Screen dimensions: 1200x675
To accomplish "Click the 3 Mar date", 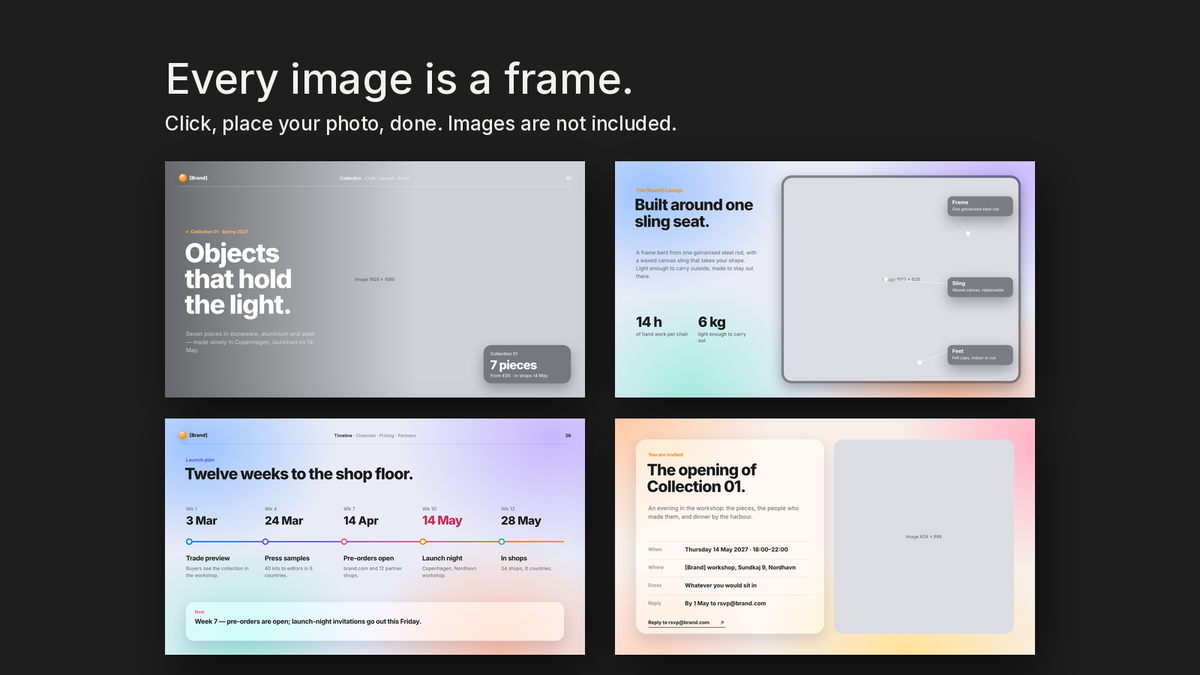I will point(201,520).
